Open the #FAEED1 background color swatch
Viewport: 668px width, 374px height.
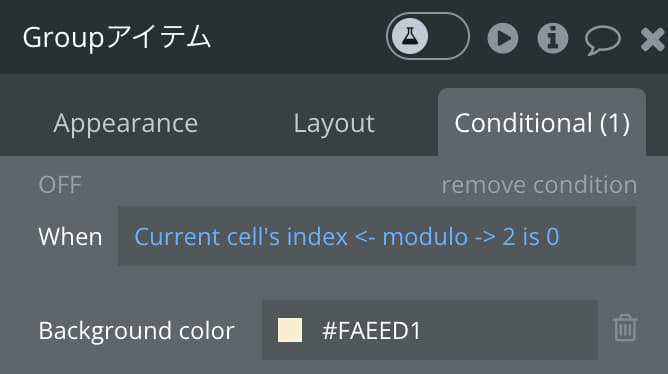290,330
